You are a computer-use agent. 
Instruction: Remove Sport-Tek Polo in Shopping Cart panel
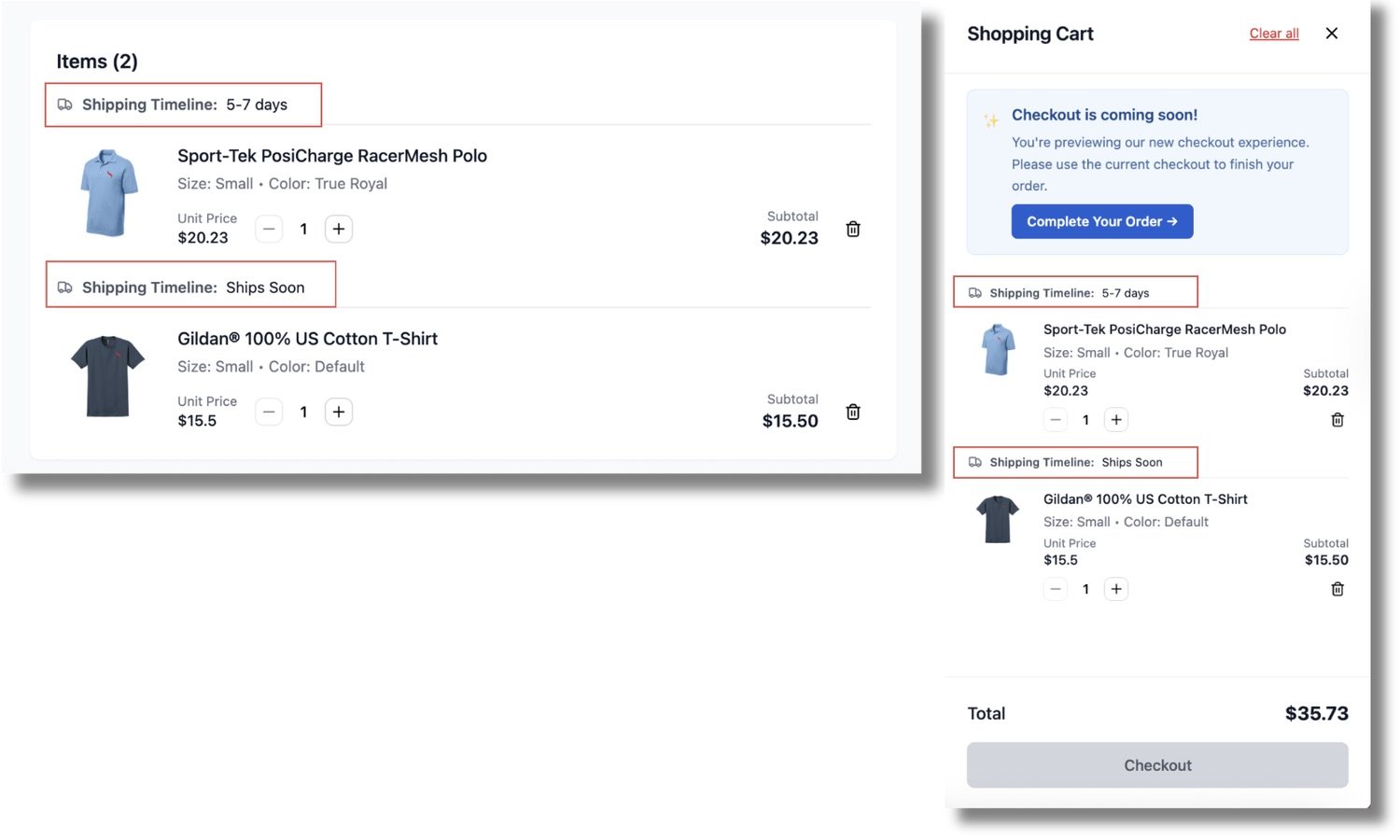(x=1337, y=420)
